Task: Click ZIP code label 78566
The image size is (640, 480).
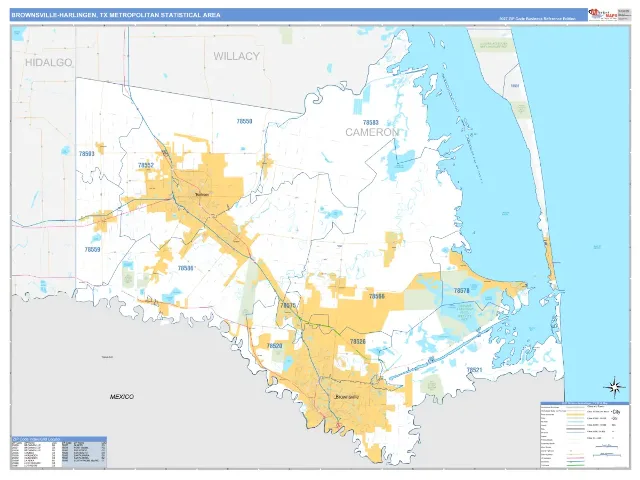Action: tap(377, 296)
